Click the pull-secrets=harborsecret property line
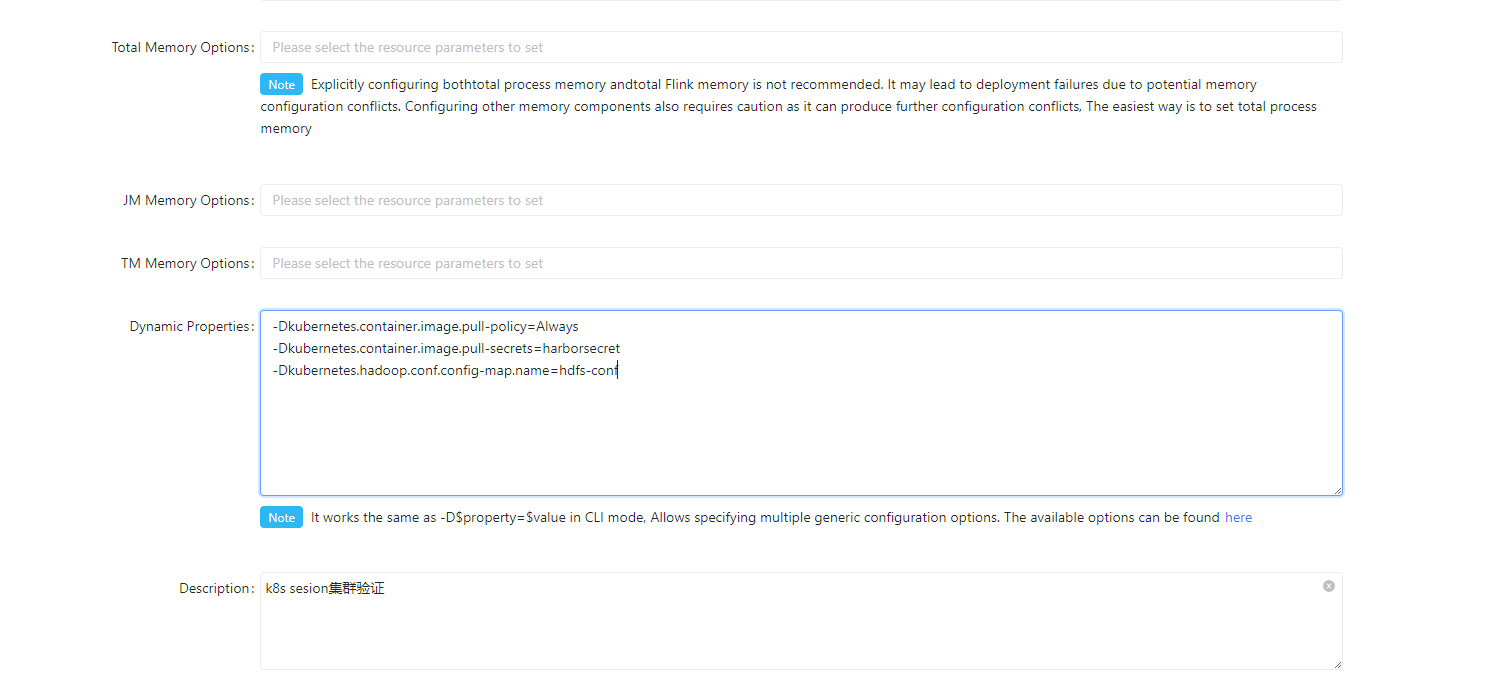This screenshot has height=698, width=1500. [x=446, y=348]
